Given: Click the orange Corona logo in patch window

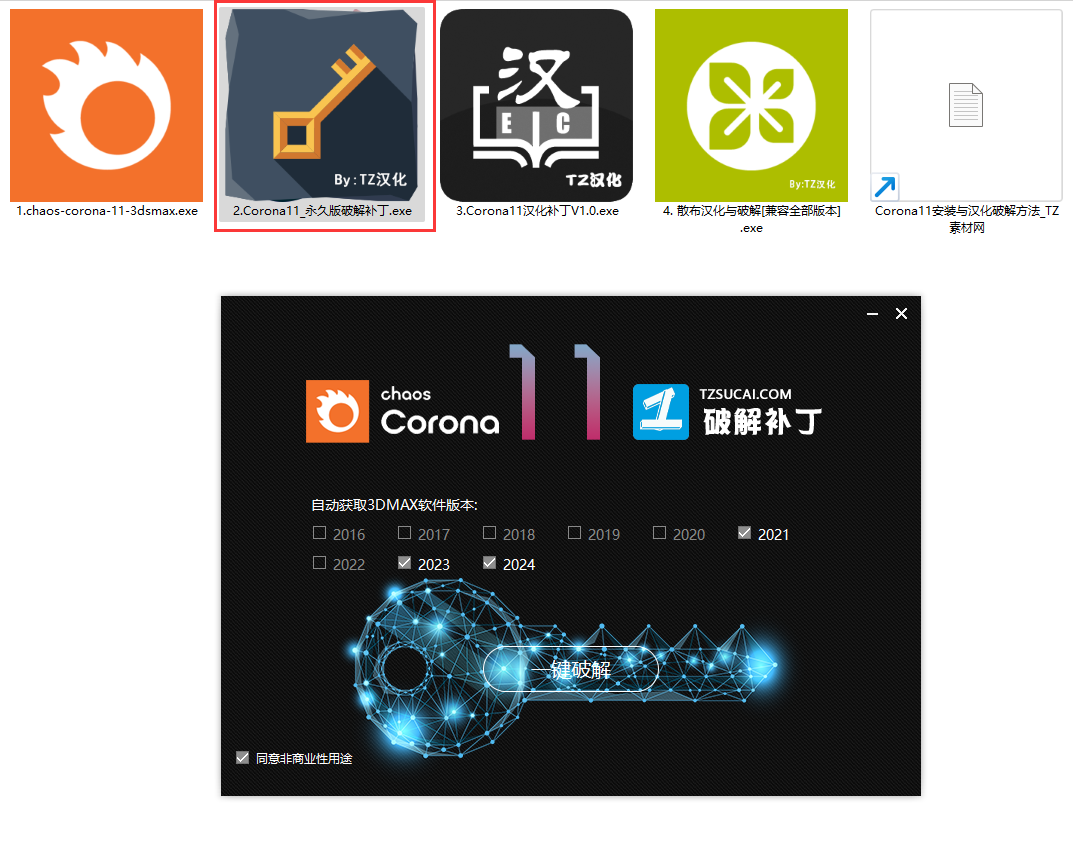Looking at the screenshot, I should tap(337, 411).
